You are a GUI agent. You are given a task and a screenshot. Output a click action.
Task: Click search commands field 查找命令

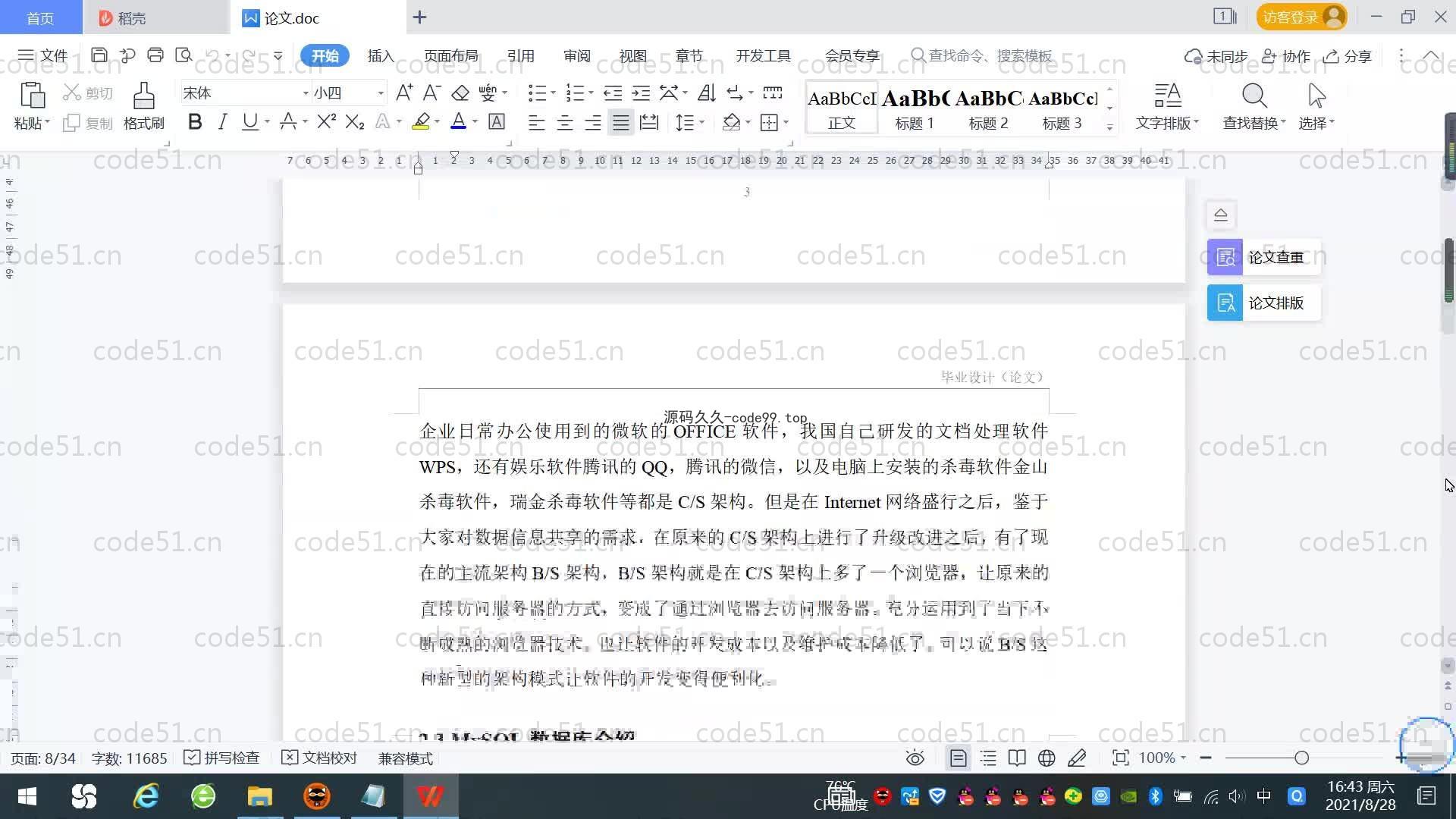[x=982, y=55]
